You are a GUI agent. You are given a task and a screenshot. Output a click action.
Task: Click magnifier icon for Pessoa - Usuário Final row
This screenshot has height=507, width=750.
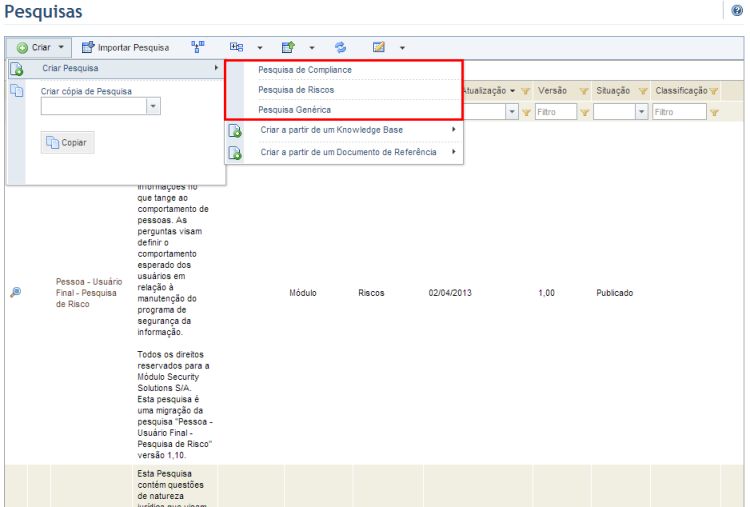15,292
